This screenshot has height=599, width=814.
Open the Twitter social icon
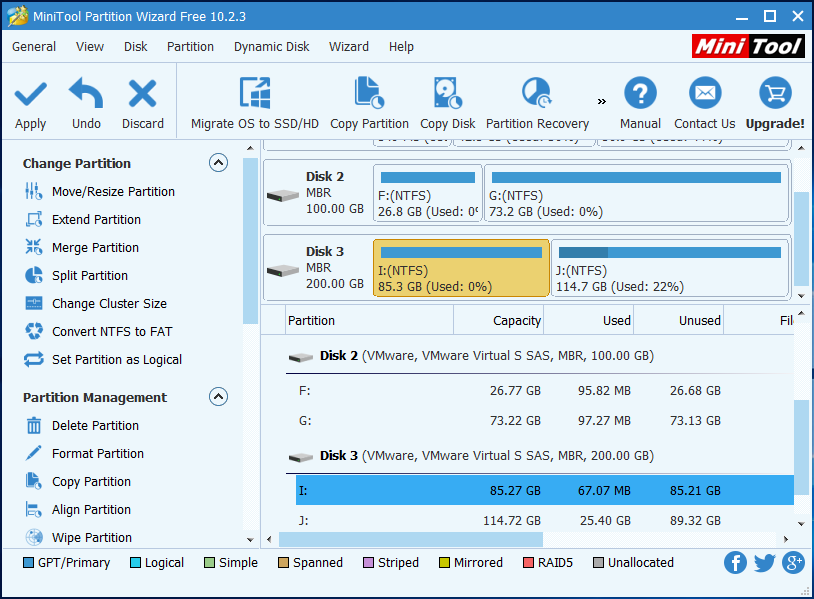point(764,563)
